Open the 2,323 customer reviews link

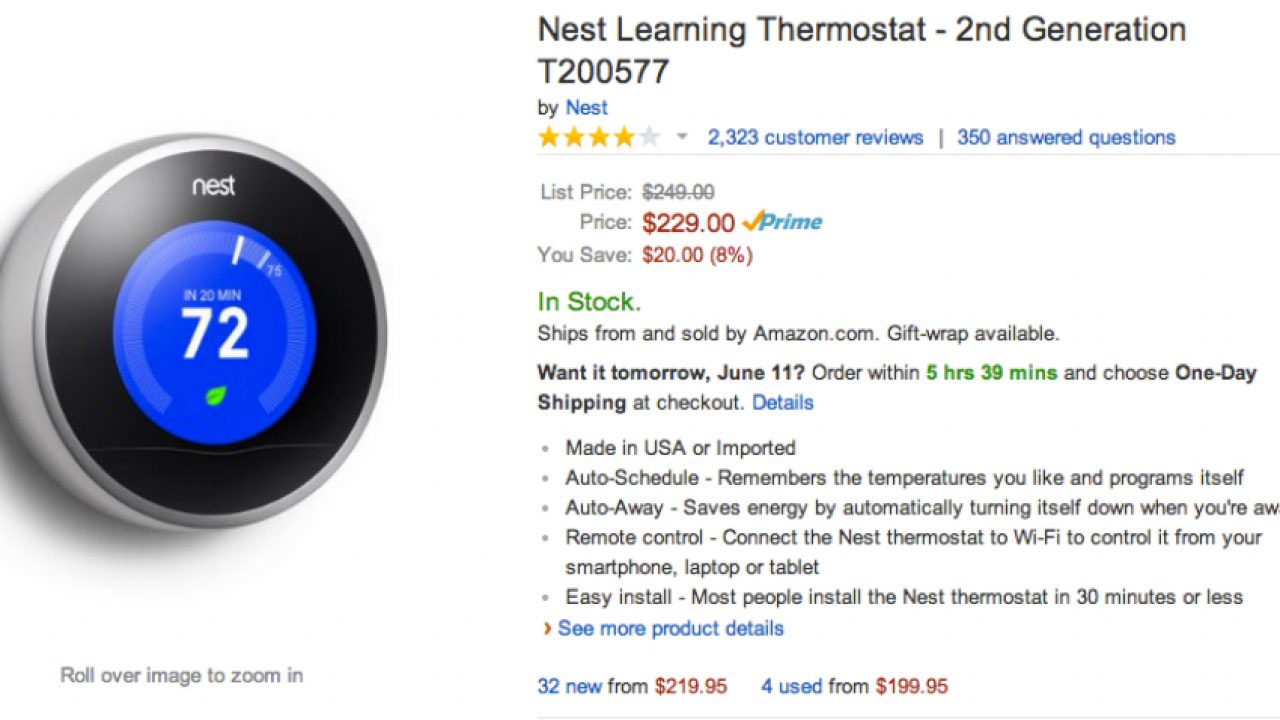tap(815, 138)
